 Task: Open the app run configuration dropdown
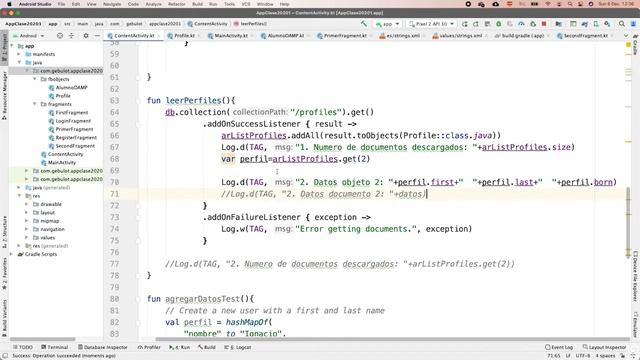[387, 24]
